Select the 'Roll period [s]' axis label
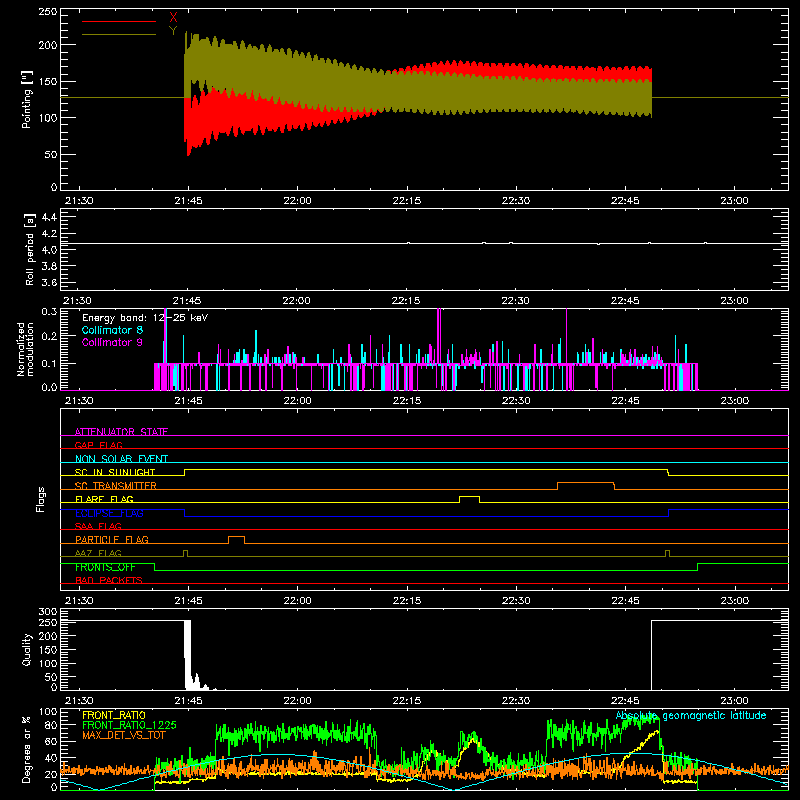The width and height of the screenshot is (800, 800). (x=30, y=249)
